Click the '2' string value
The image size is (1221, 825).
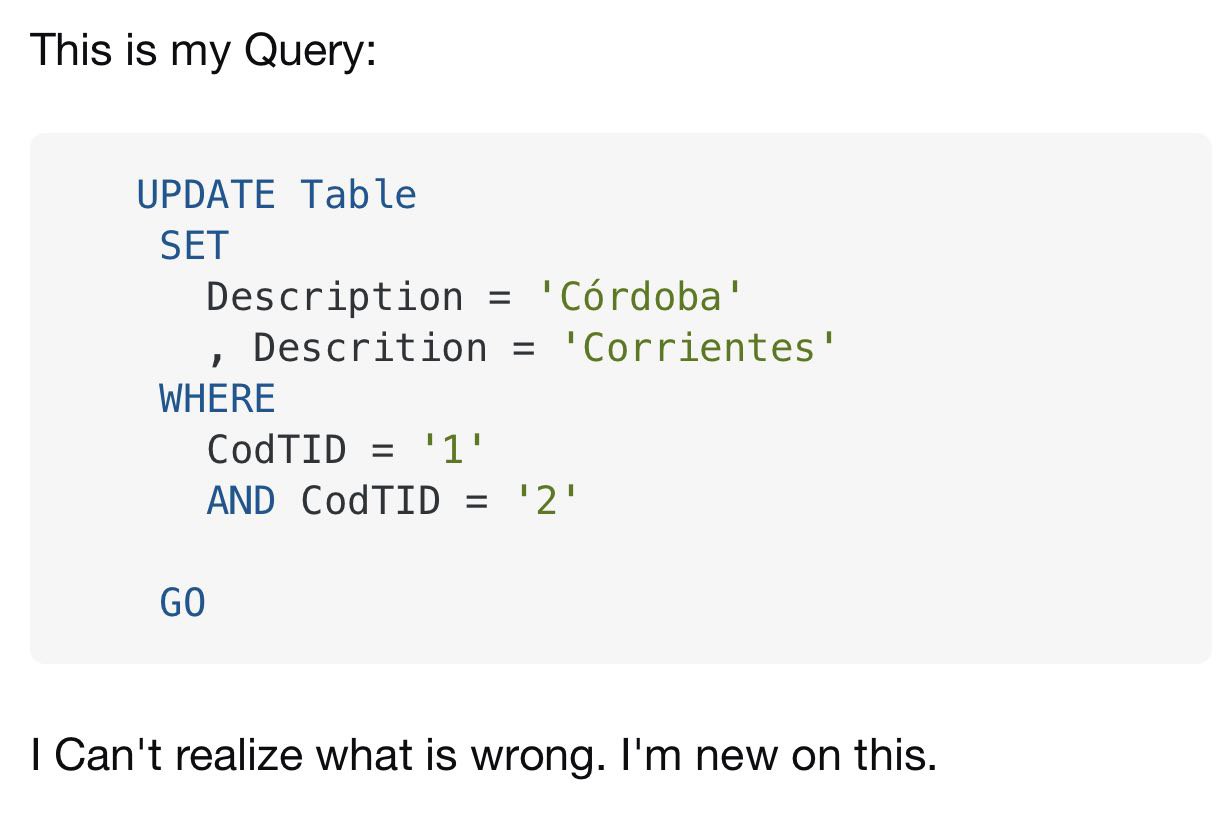(x=546, y=500)
